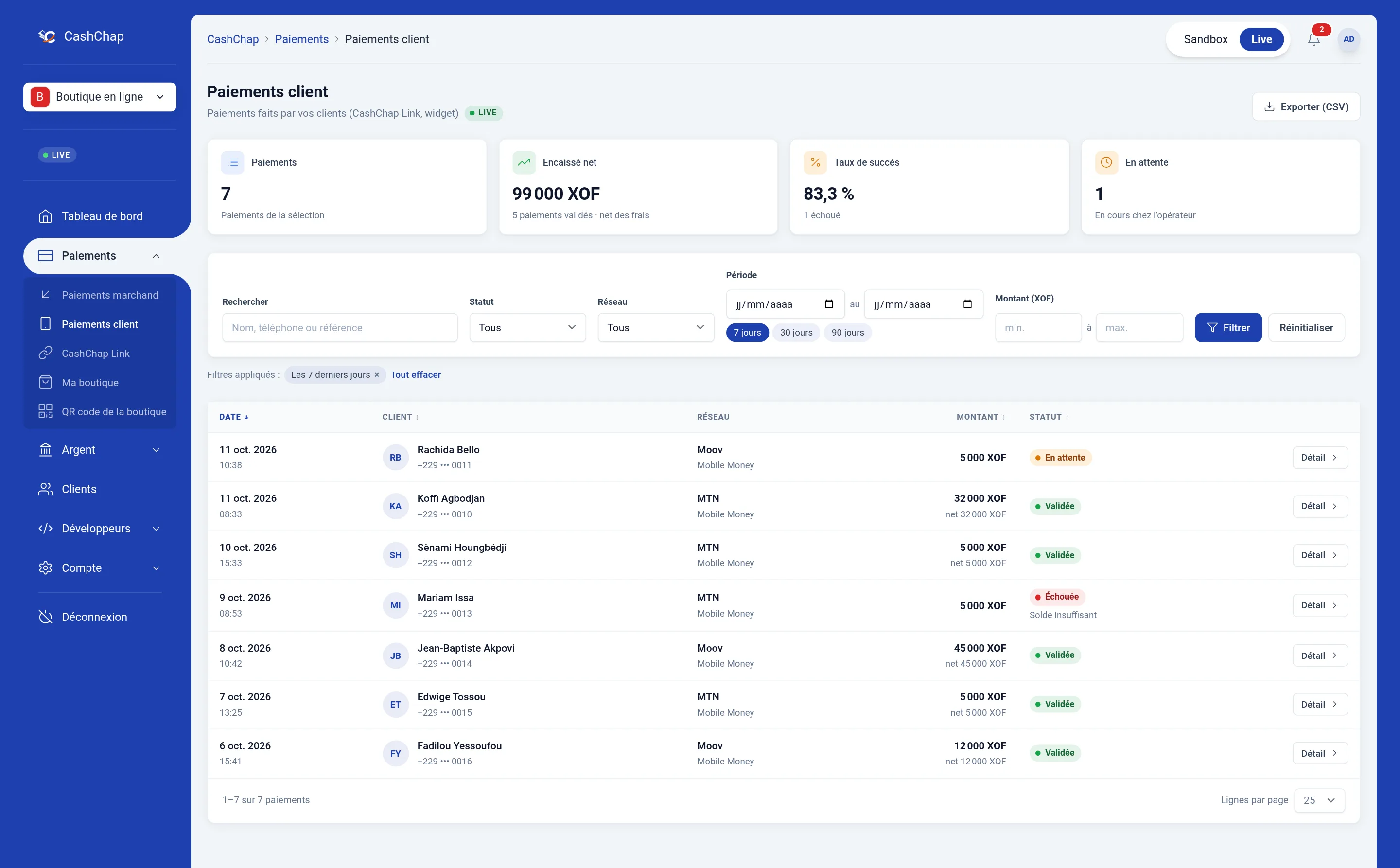Screen dimensions: 1400x868
Task: Click the CashChap logo icon
Action: 47,36
